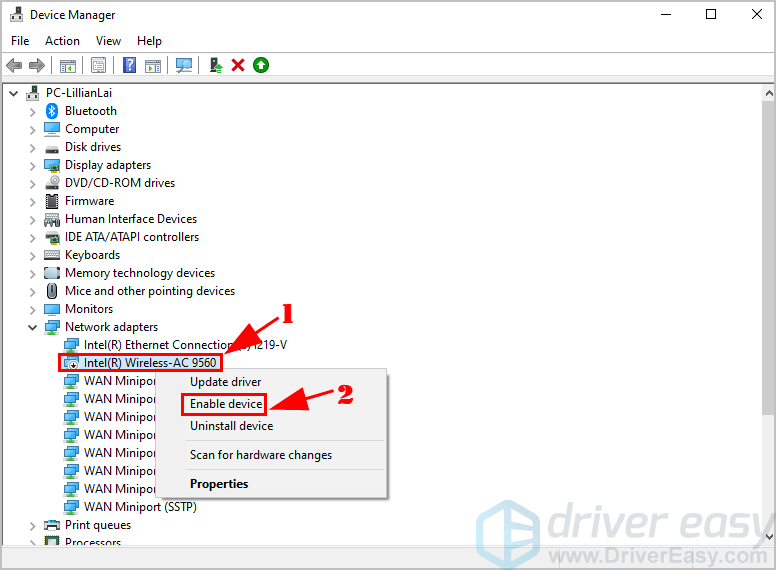
Task: Click the Device Manager title bar icon
Action: pyautogui.click(x=16, y=15)
